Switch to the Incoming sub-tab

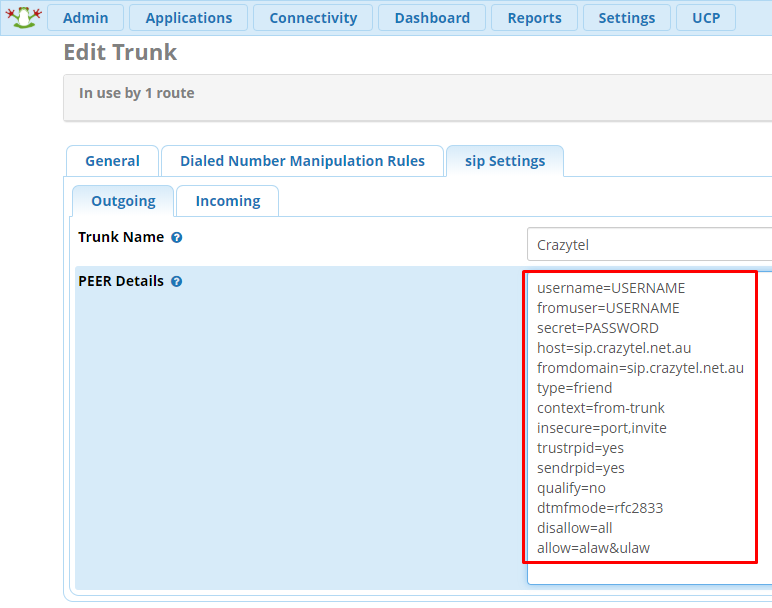click(227, 201)
